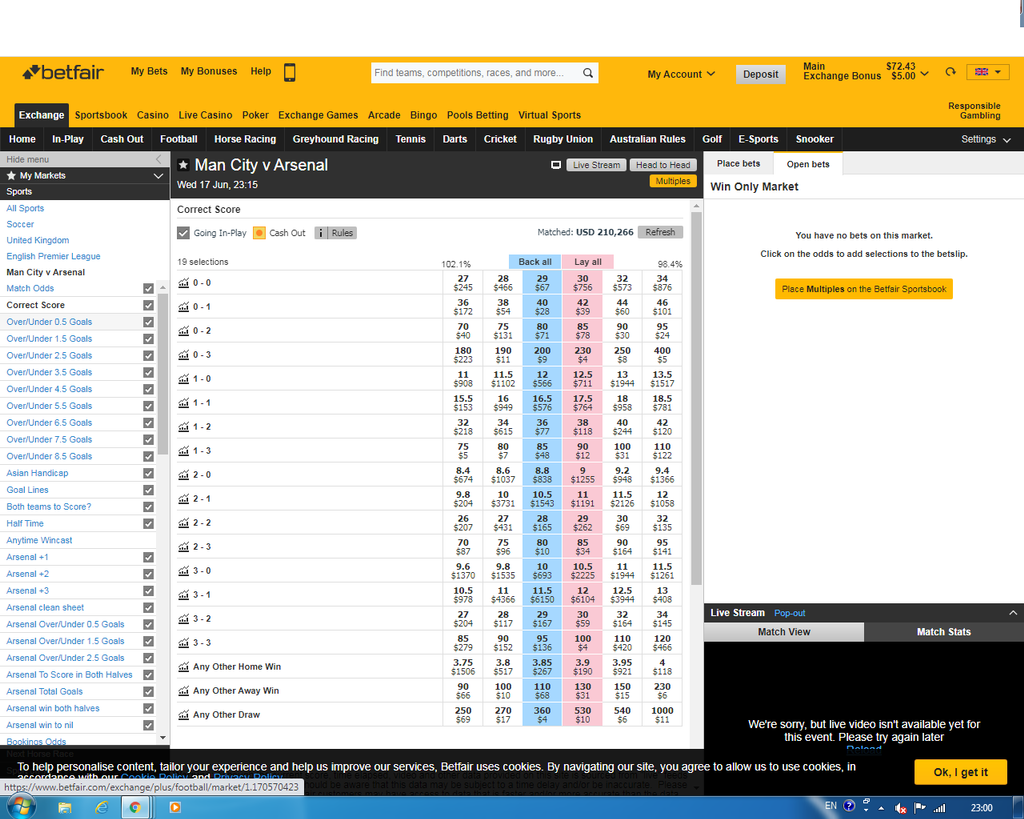Launch Chrome from the taskbar
Screen dimensions: 1024x819
[135, 808]
